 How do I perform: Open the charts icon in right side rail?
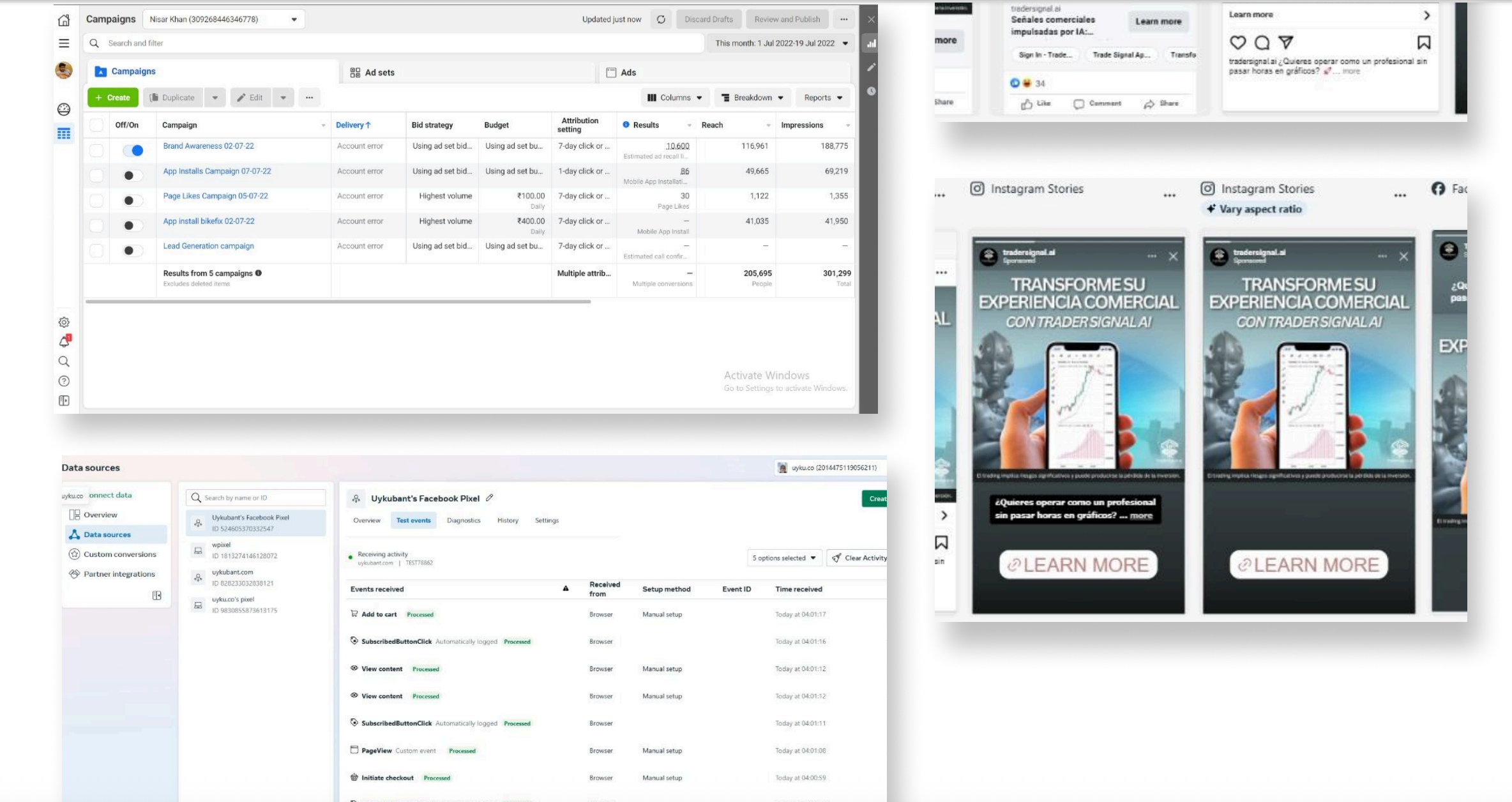point(872,43)
